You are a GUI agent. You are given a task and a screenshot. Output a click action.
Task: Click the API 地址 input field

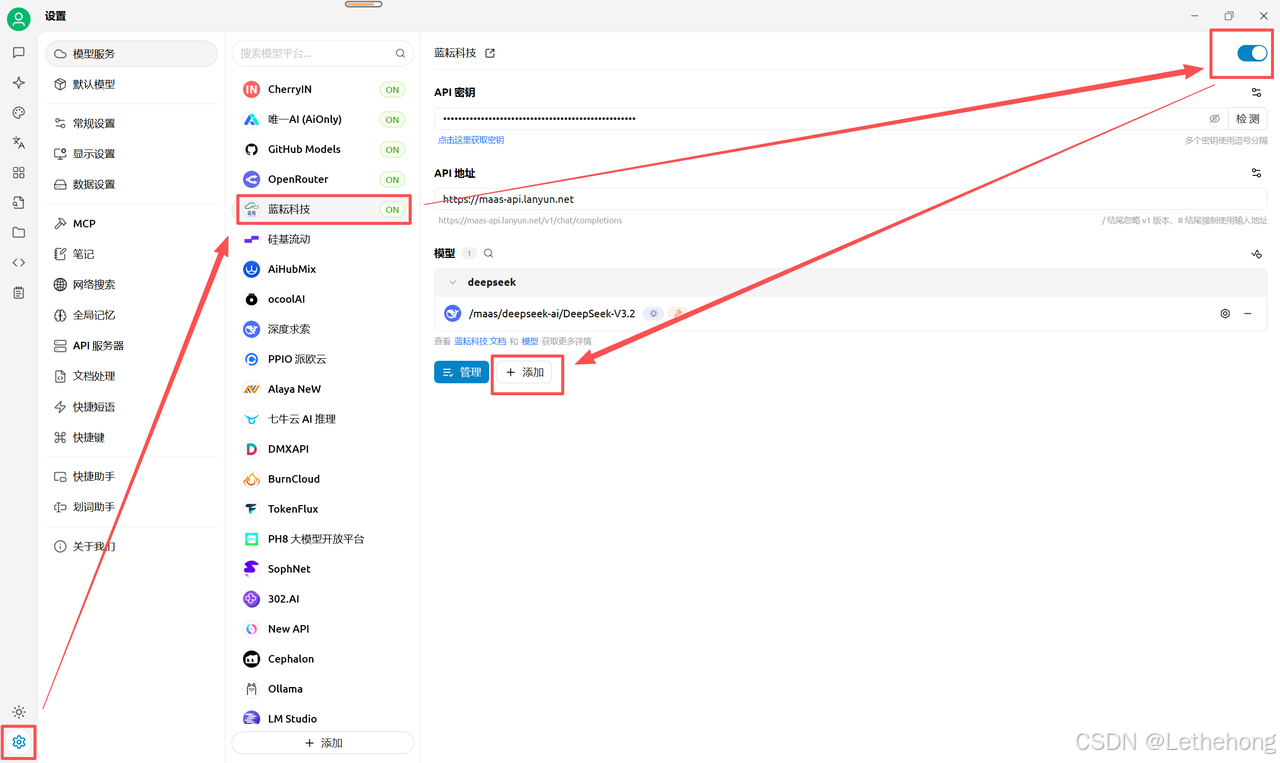coord(850,199)
